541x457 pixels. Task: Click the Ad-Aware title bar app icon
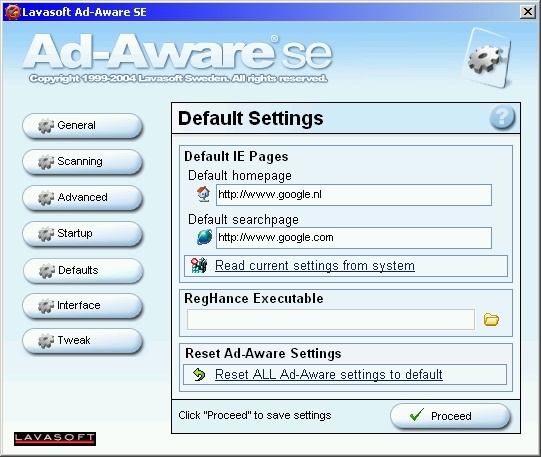click(x=12, y=12)
